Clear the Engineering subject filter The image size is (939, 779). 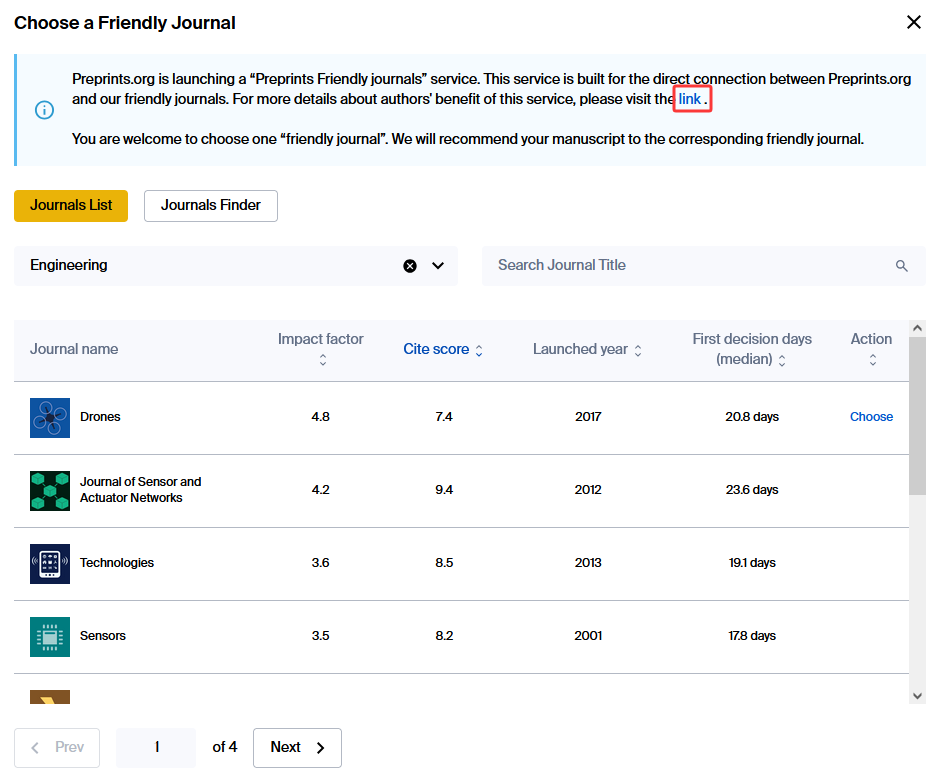pos(410,266)
